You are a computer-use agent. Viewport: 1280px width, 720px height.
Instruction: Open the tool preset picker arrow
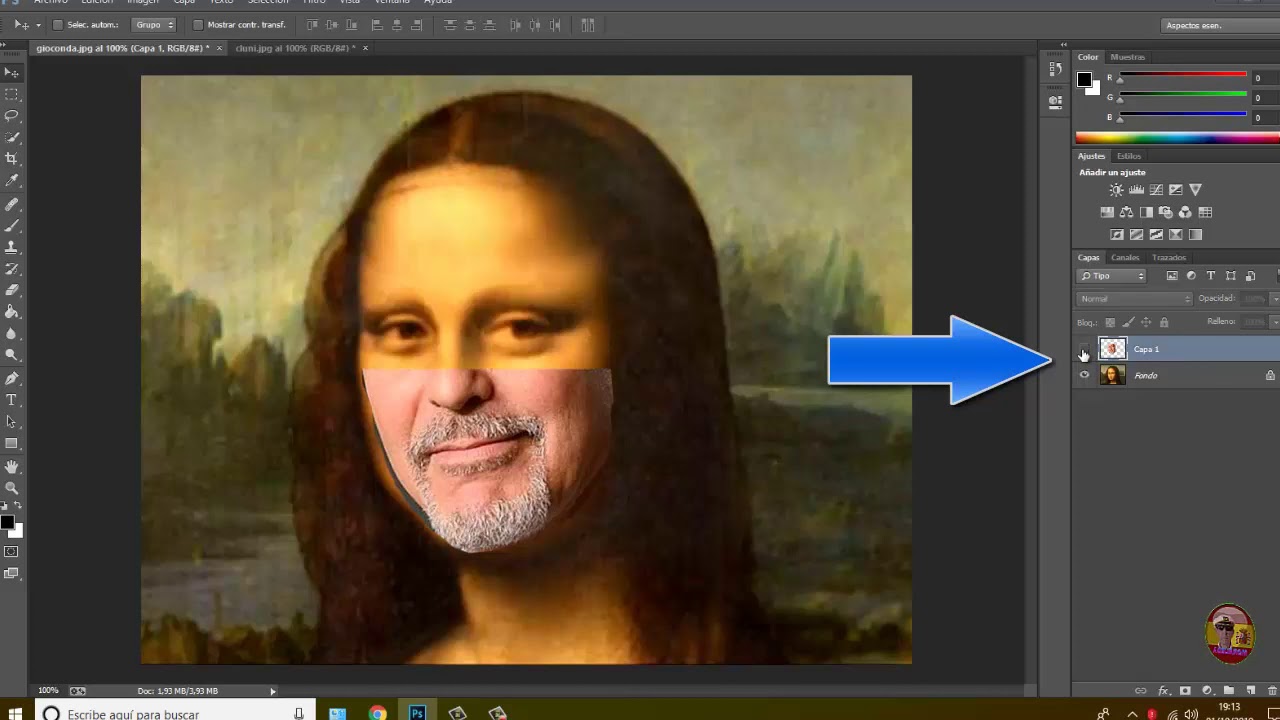point(38,25)
